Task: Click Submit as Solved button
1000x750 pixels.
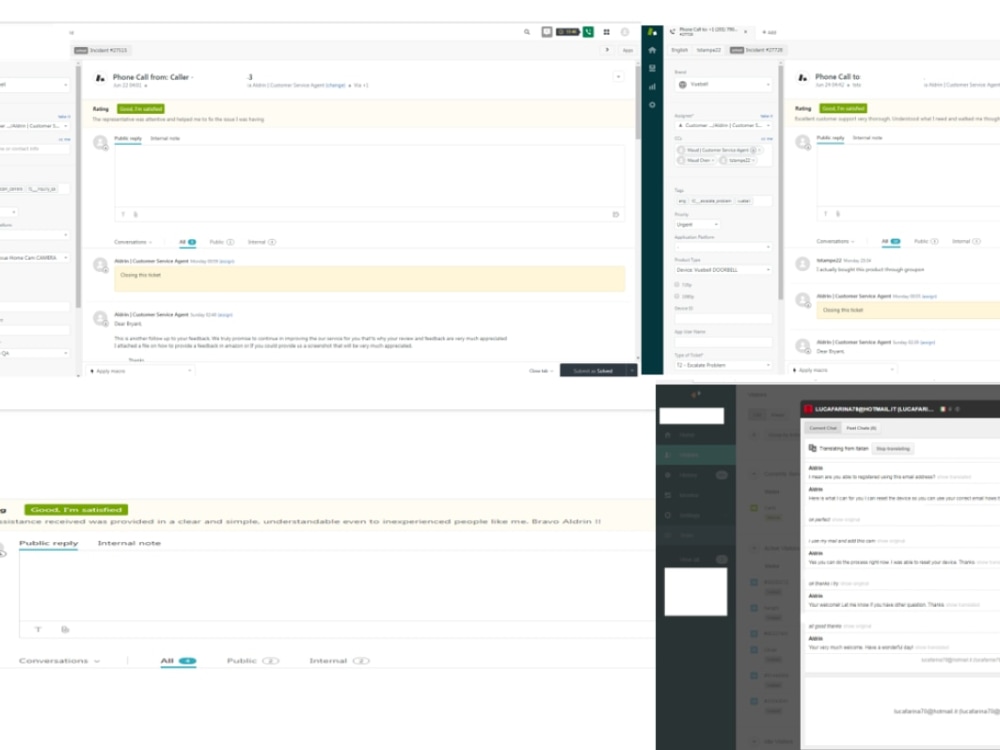Action: (x=593, y=371)
